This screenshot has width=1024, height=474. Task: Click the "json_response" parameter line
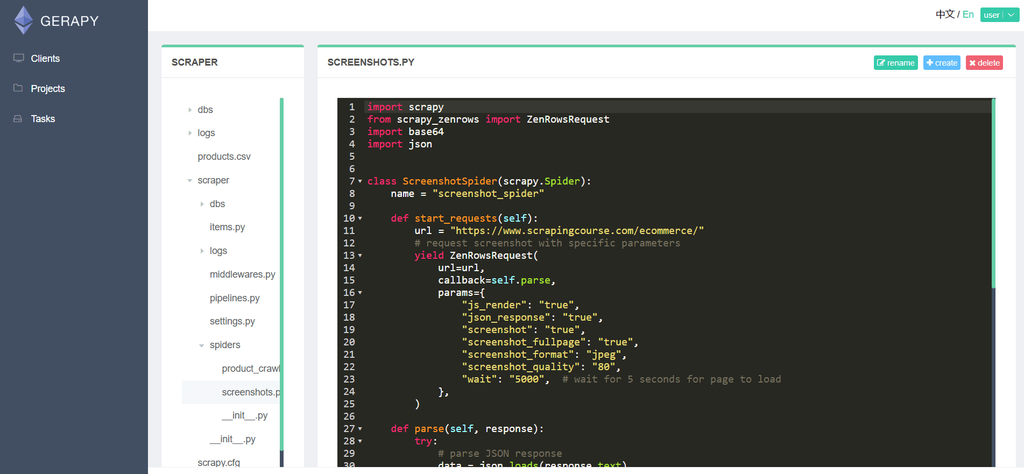coord(532,317)
